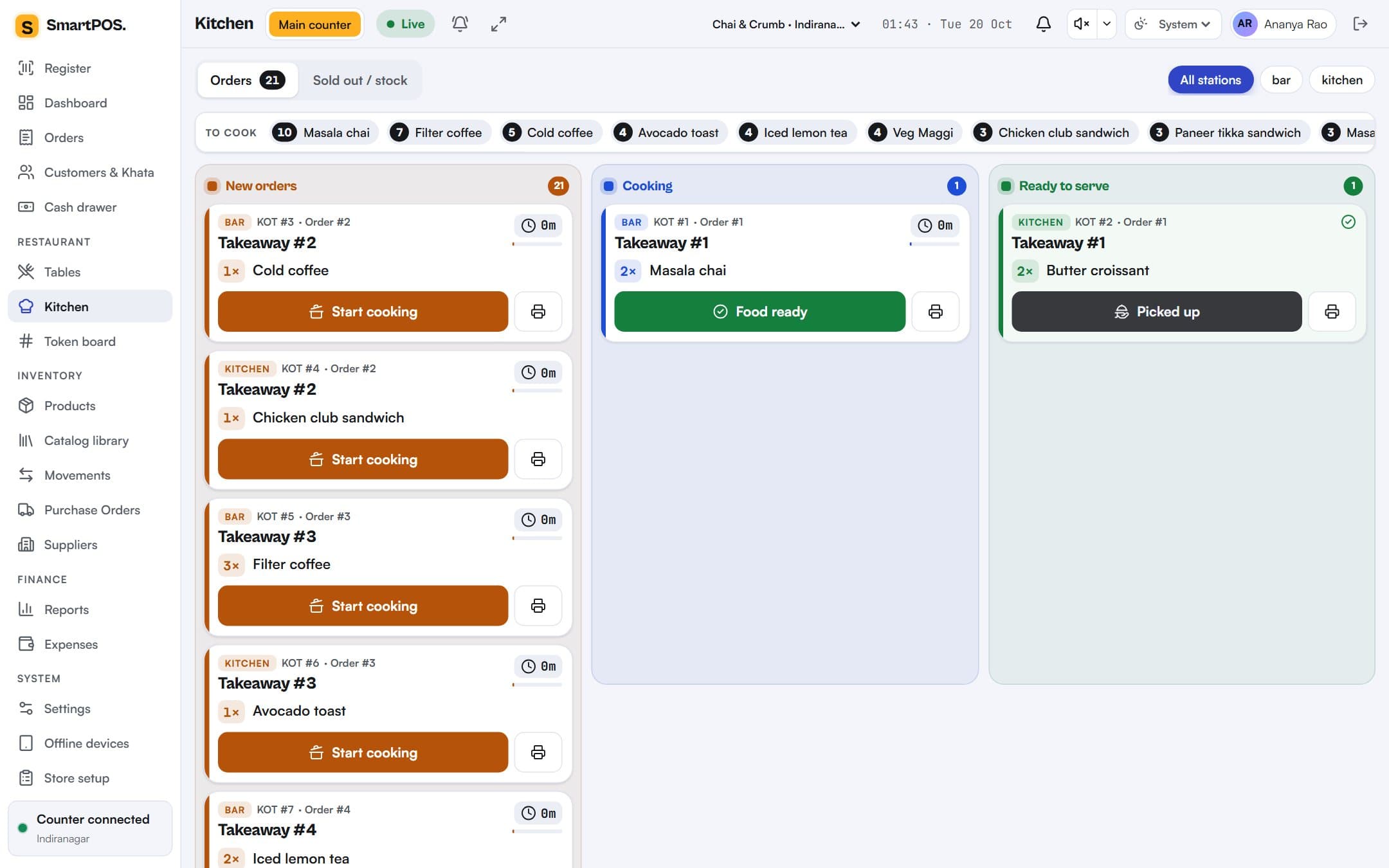The height and width of the screenshot is (868, 1389).
Task: Open the System theme dropdown
Action: (1172, 24)
